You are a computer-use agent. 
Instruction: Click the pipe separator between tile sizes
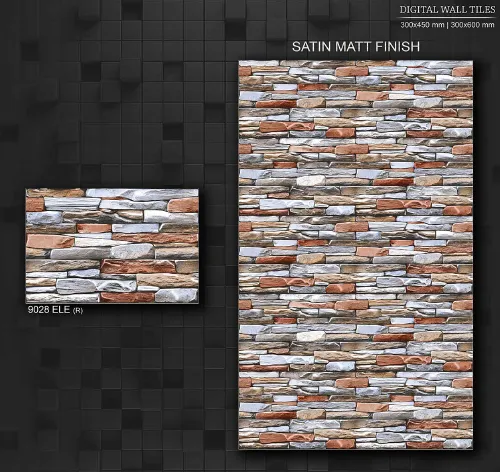click(447, 25)
